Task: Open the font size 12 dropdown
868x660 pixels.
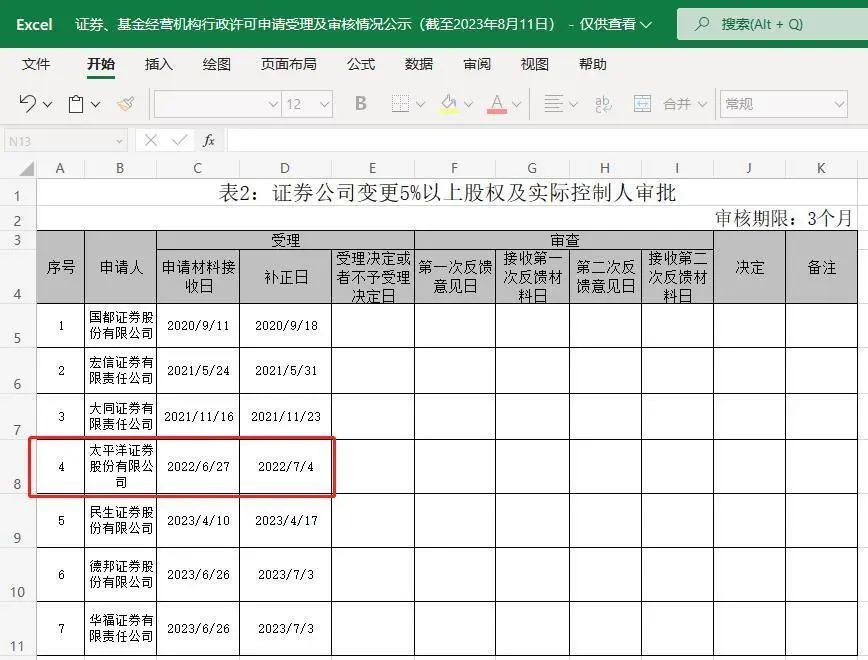Action: point(323,104)
